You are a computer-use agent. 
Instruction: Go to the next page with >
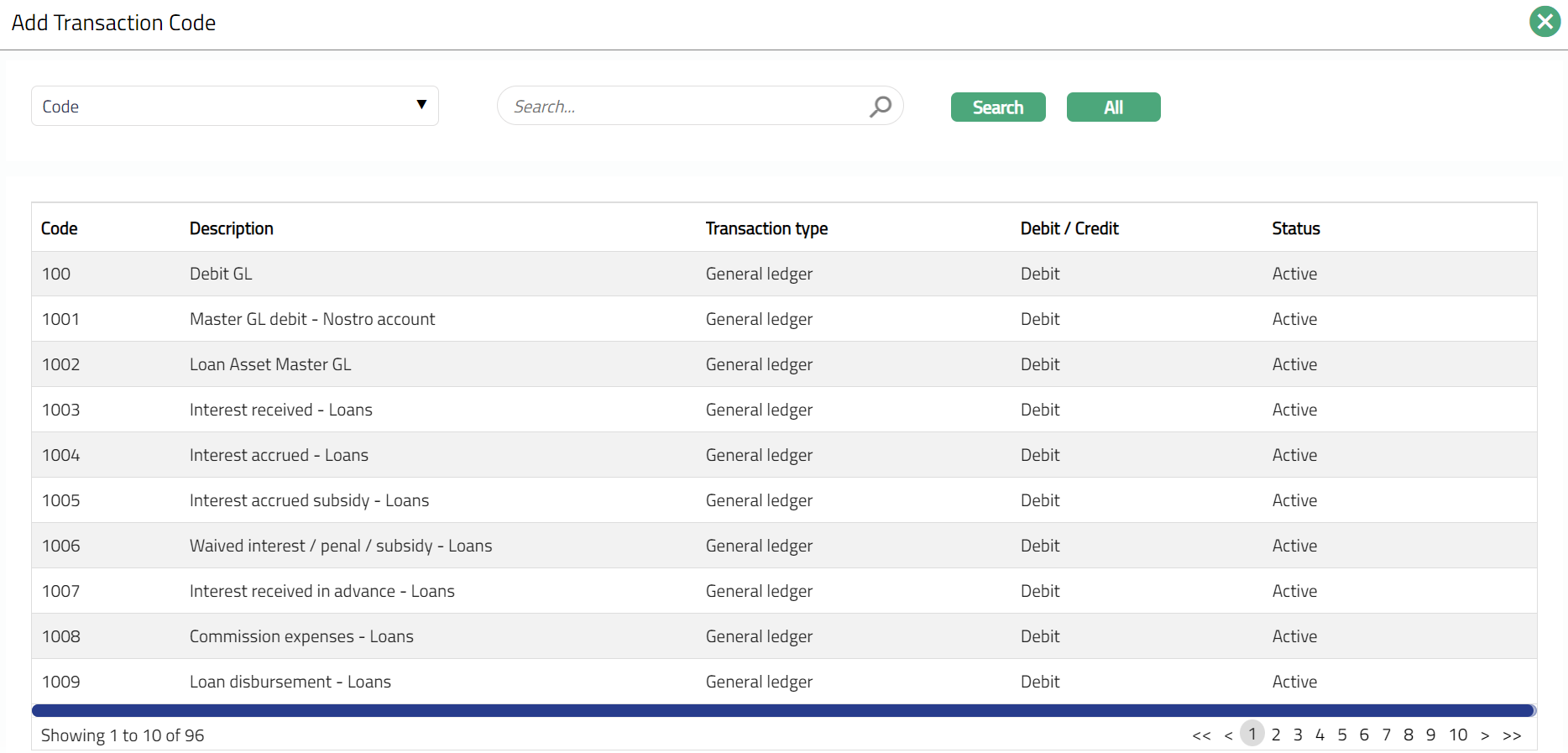point(1485,735)
